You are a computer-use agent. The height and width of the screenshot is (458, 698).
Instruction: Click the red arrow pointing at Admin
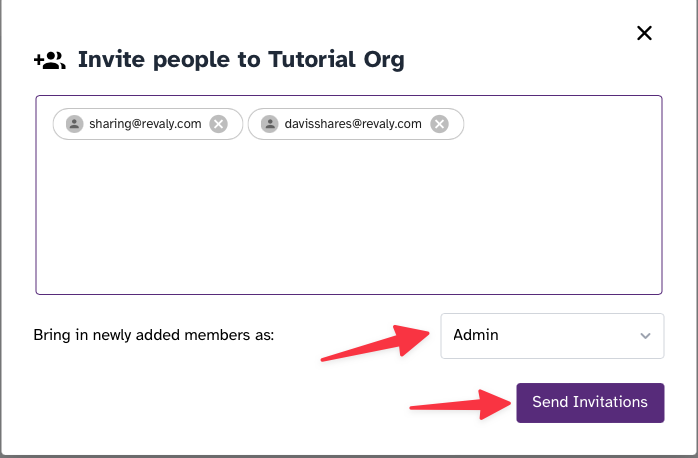(375, 342)
